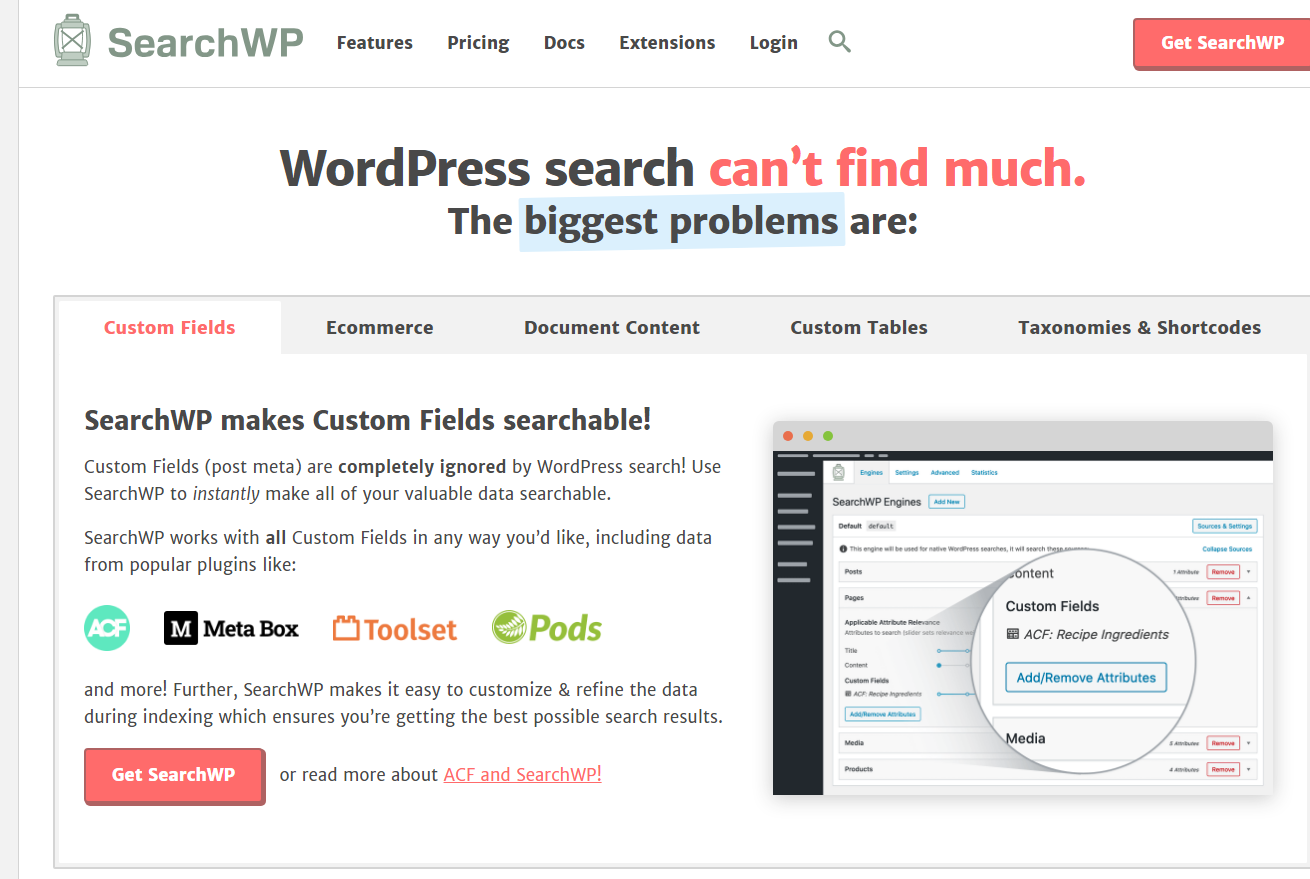Click the SearchWP lantern logo icon

(73, 41)
